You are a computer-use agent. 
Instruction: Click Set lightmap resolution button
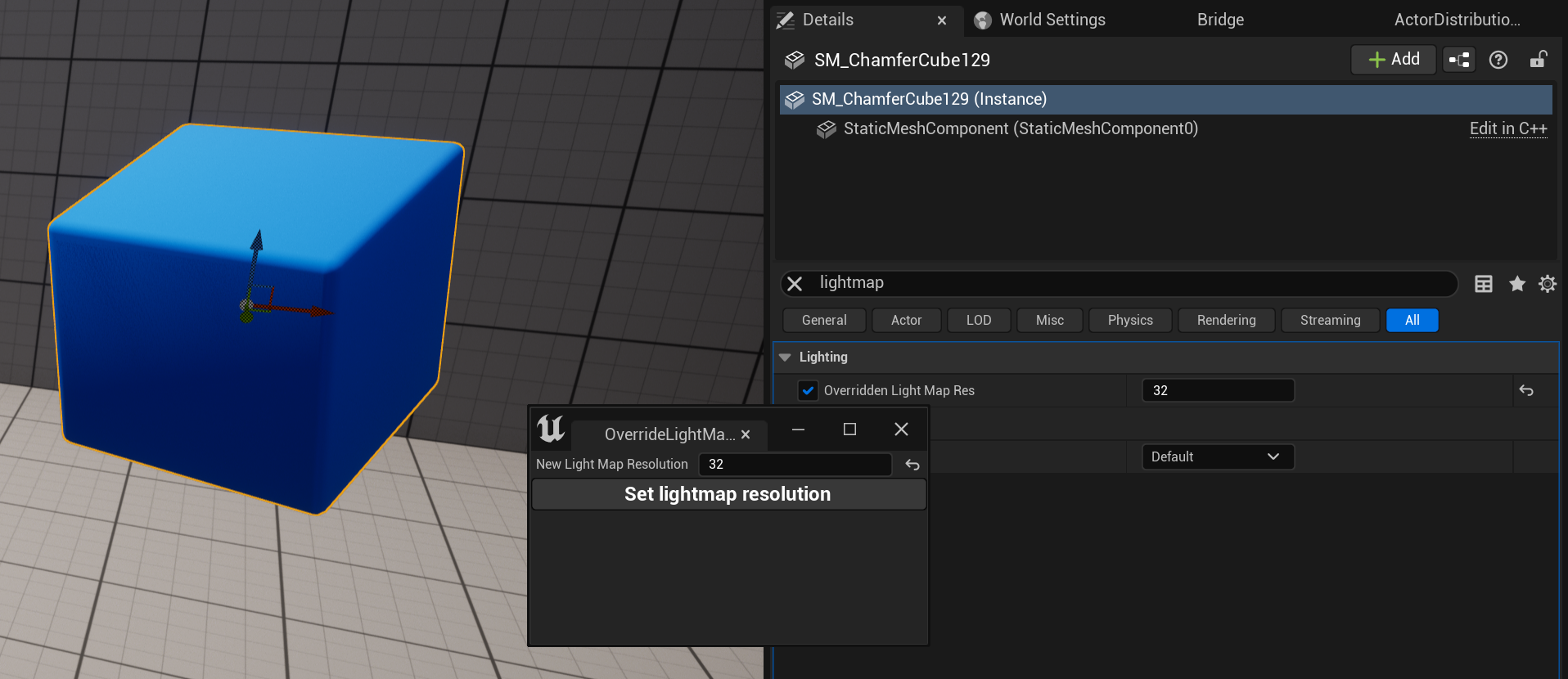728,494
